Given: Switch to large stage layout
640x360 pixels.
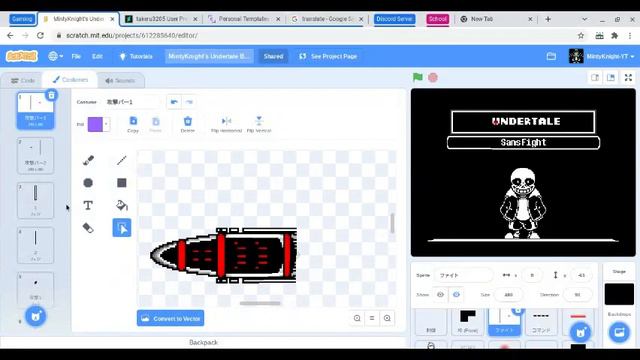Looking at the screenshot, I should tap(611, 78).
